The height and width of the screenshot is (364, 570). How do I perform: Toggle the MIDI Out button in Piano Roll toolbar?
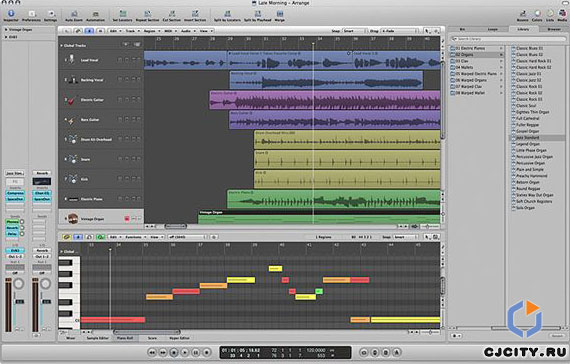(x=100, y=237)
